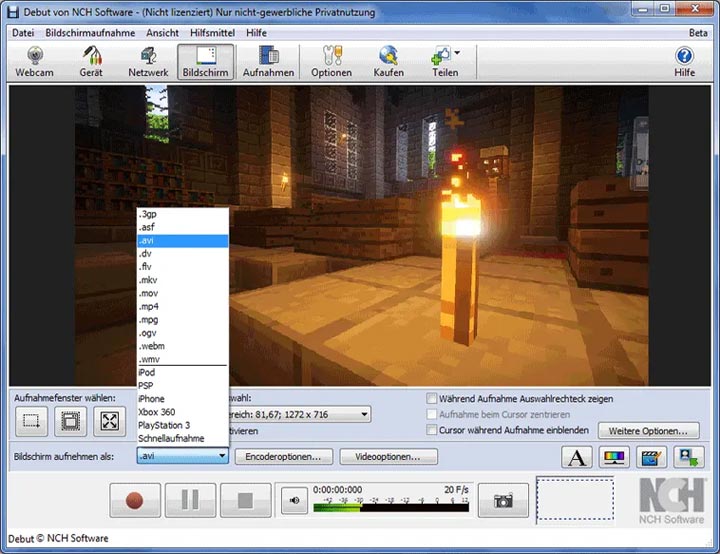
Task: Choose rectangular selection capture region
Action: [x=31, y=421]
